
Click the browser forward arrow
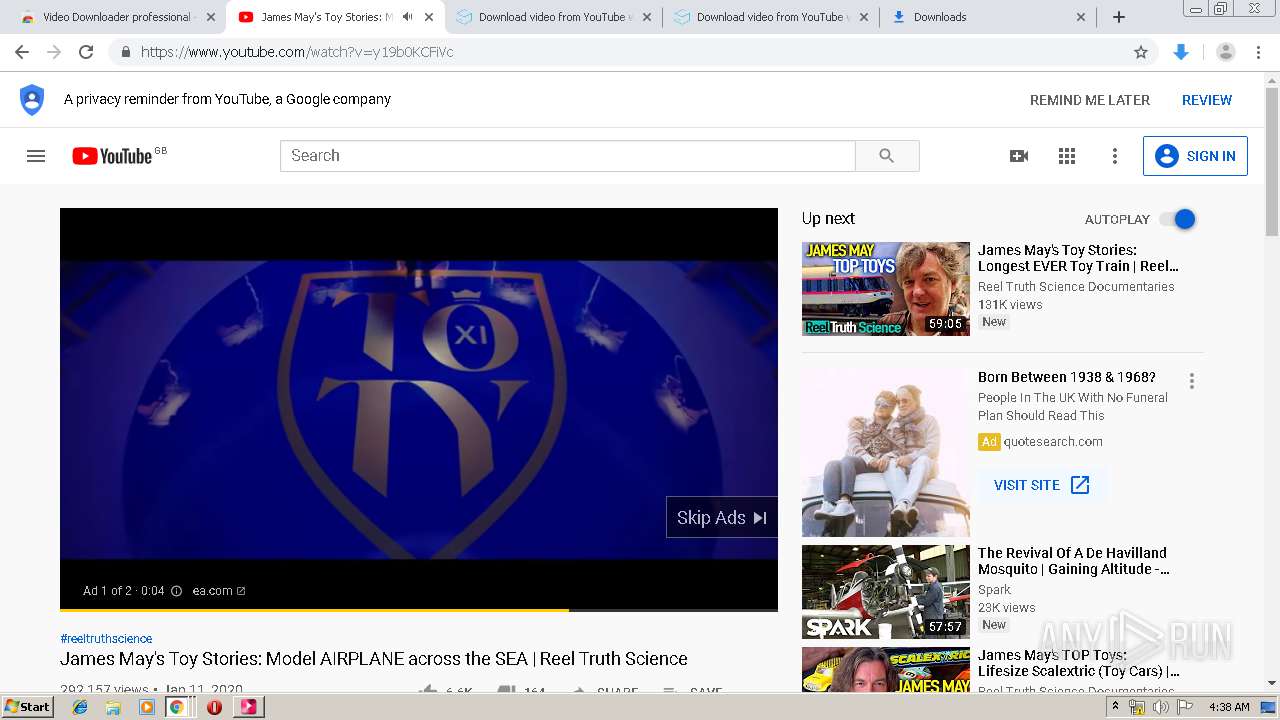54,52
